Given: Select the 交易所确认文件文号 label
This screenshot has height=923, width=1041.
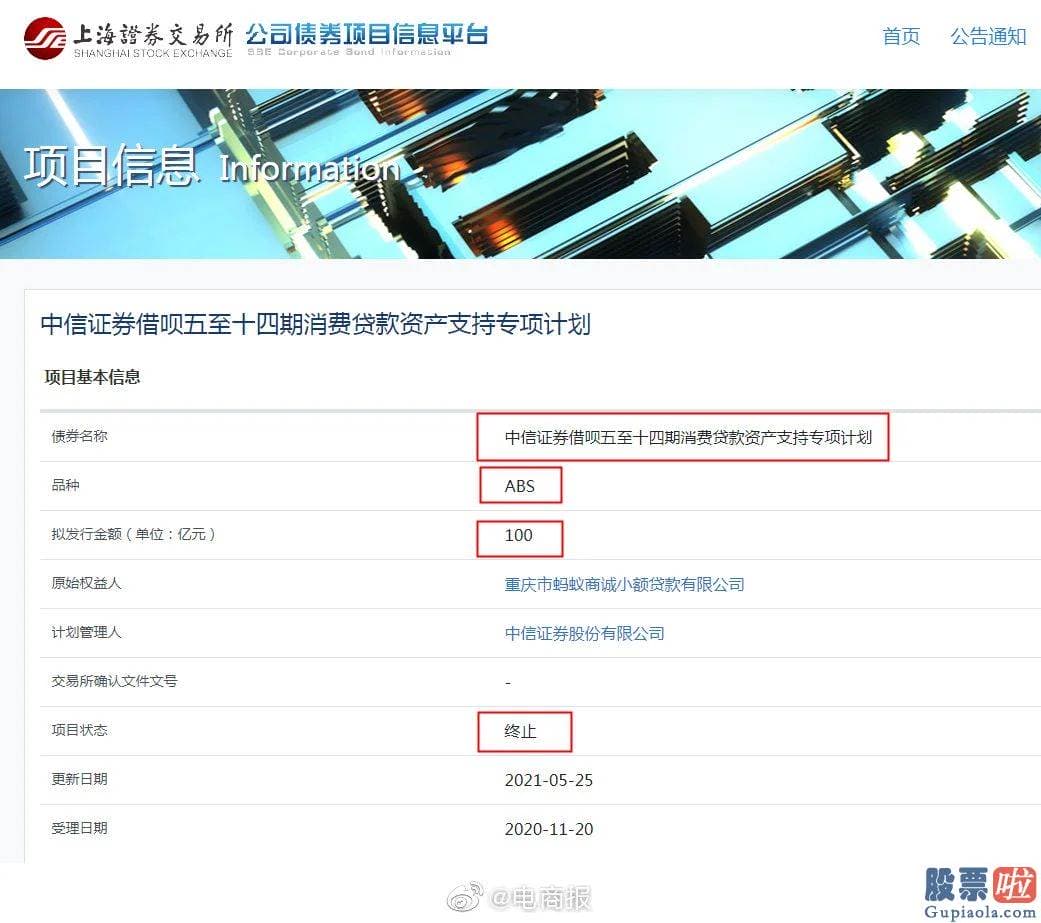Looking at the screenshot, I should tap(114, 681).
